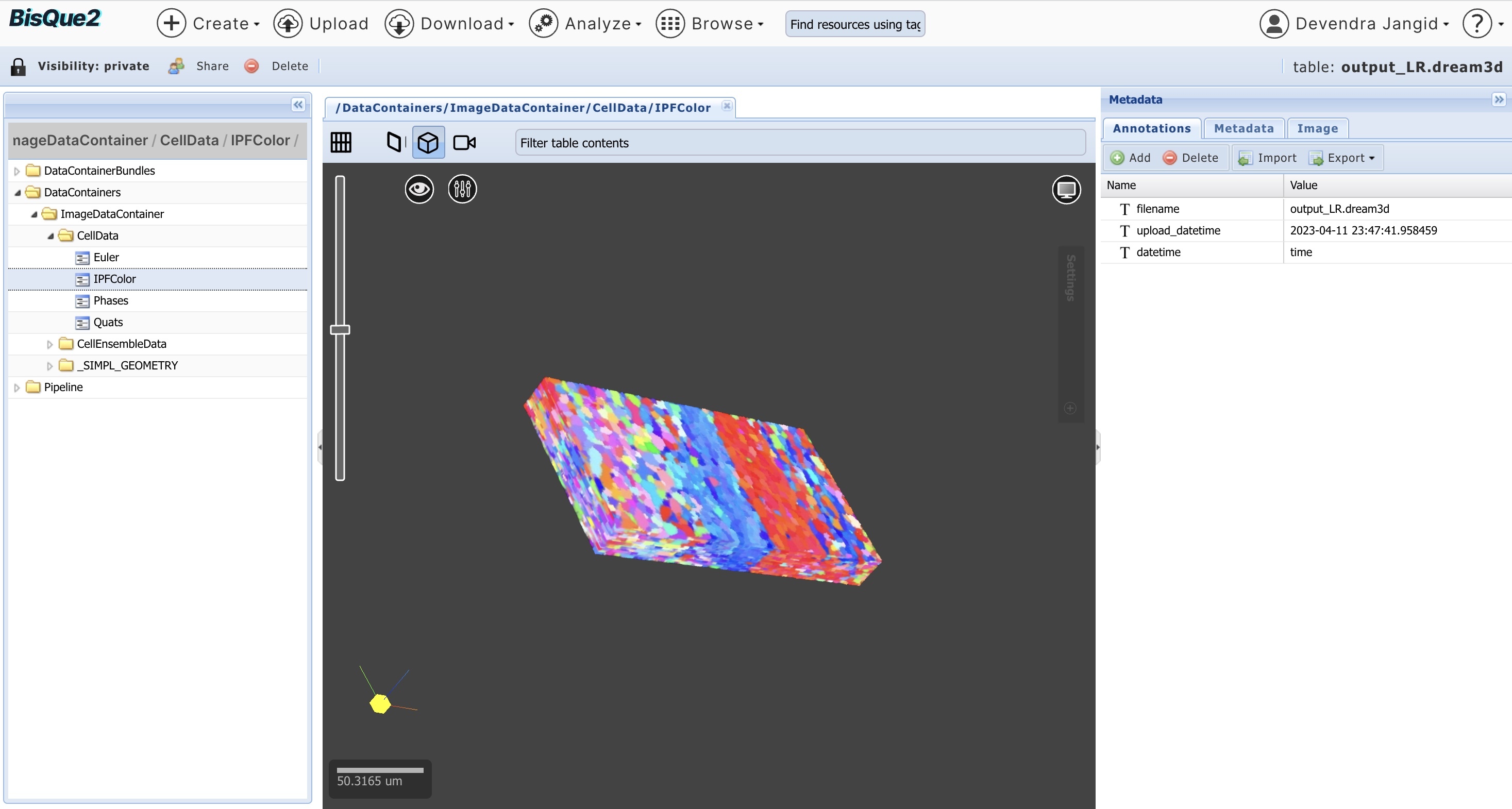Switch to the Image tab

tap(1317, 129)
